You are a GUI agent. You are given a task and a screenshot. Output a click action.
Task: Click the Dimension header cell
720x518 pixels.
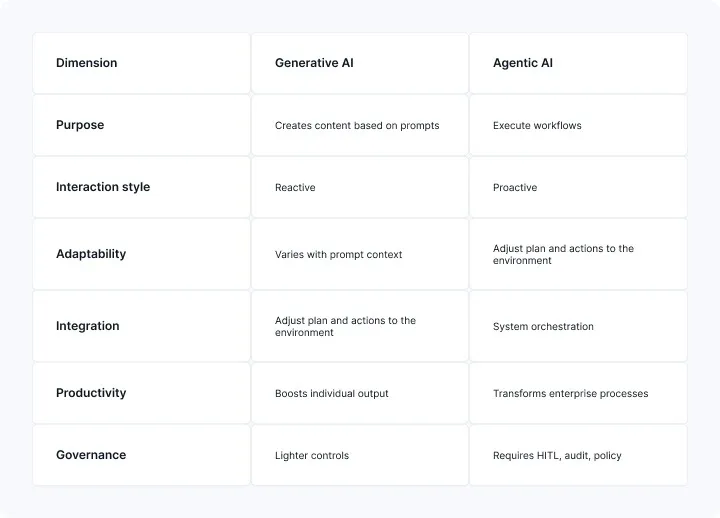[141, 63]
